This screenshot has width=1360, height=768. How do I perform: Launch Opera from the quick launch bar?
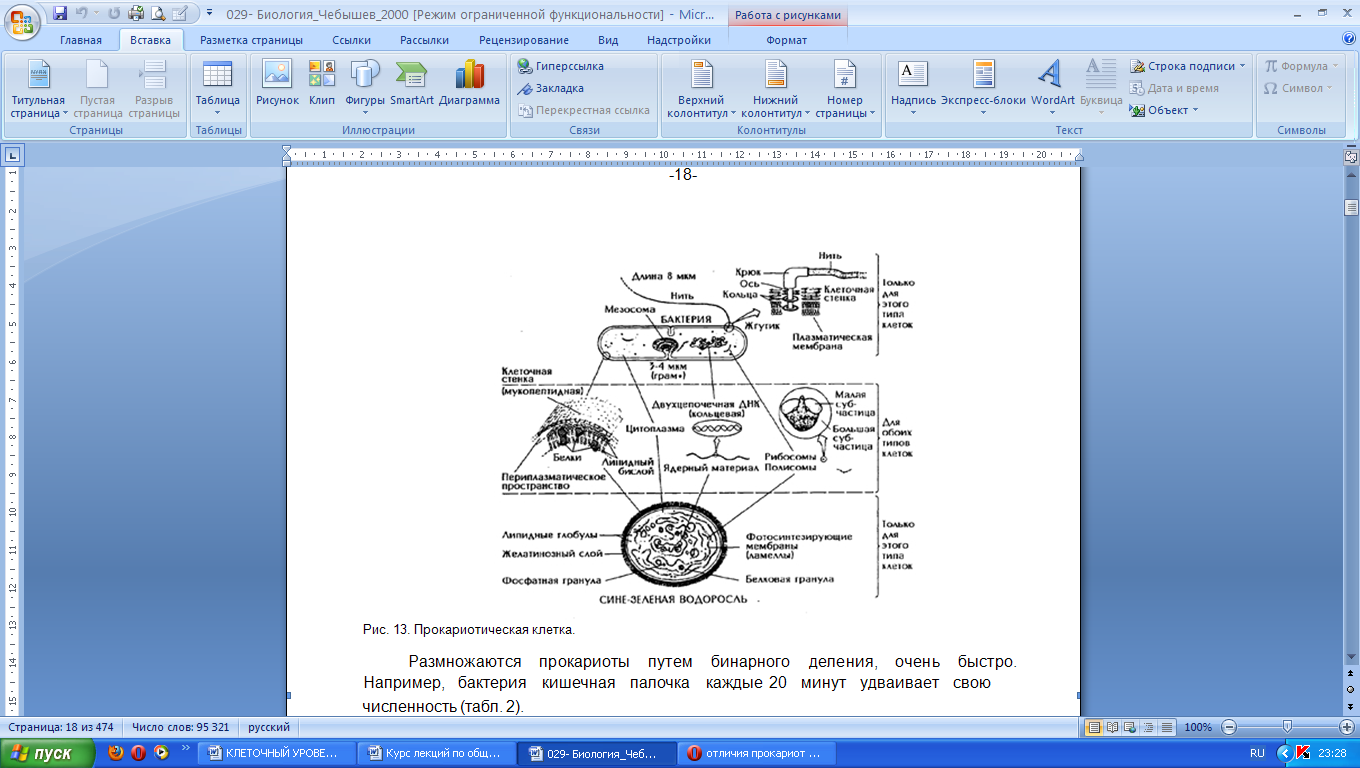pos(138,753)
